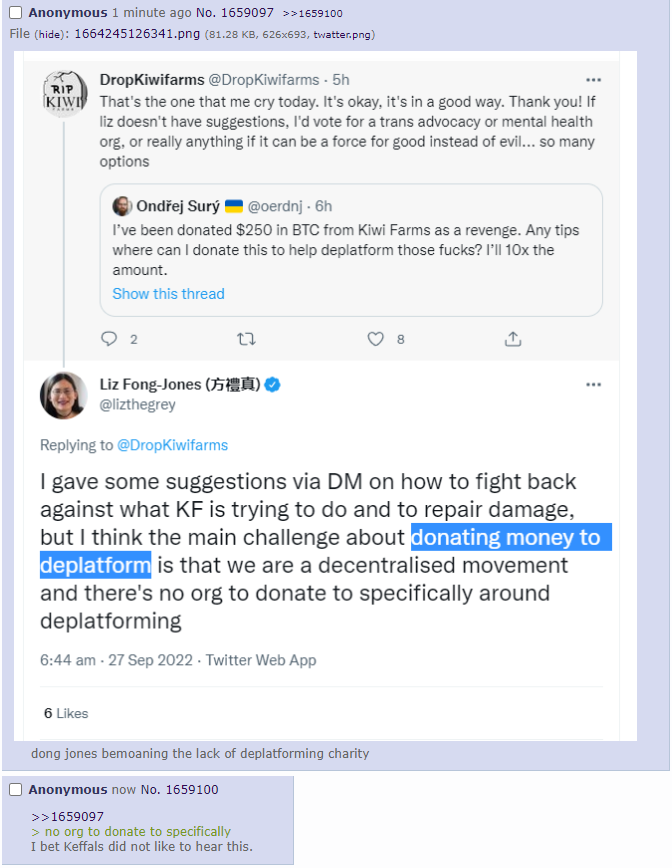Click Ondřej Surý's small avatar

(123, 206)
